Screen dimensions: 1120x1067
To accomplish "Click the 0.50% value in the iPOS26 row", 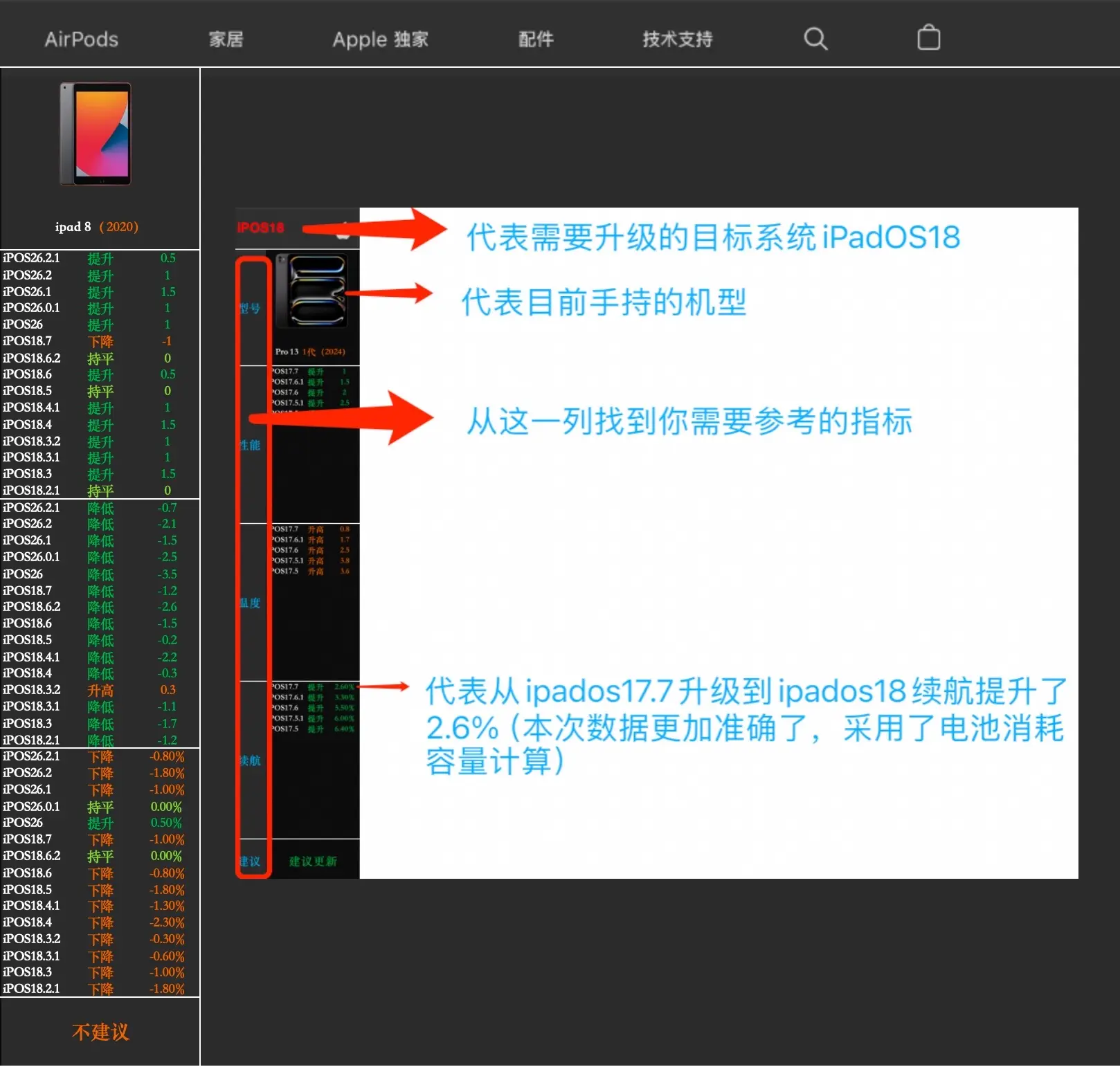I will tap(166, 823).
